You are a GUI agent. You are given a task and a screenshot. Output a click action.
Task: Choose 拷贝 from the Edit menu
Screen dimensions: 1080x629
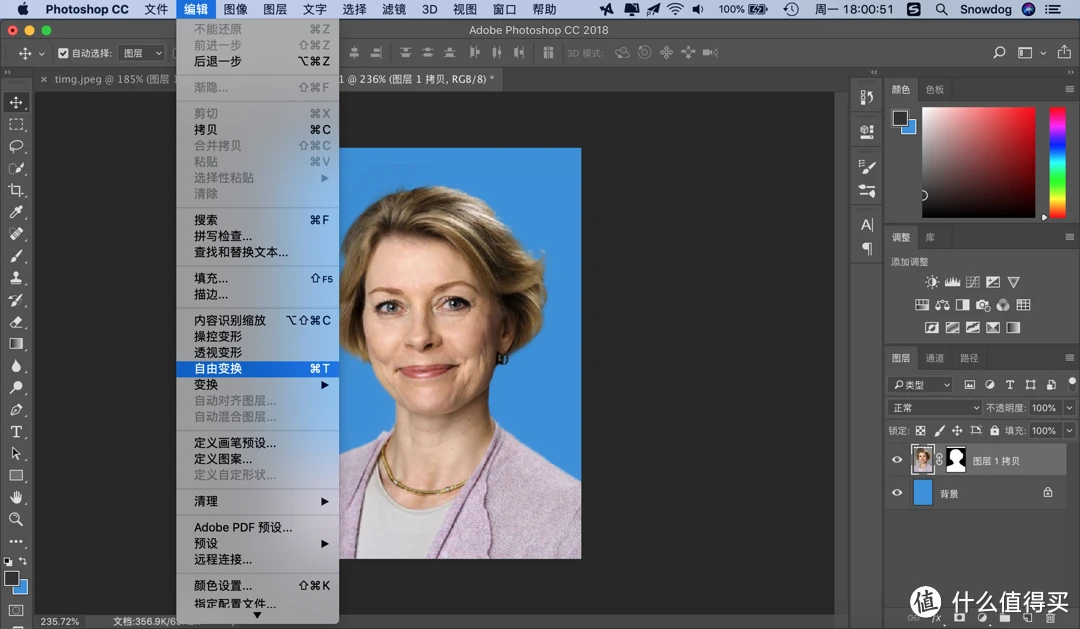coord(258,130)
